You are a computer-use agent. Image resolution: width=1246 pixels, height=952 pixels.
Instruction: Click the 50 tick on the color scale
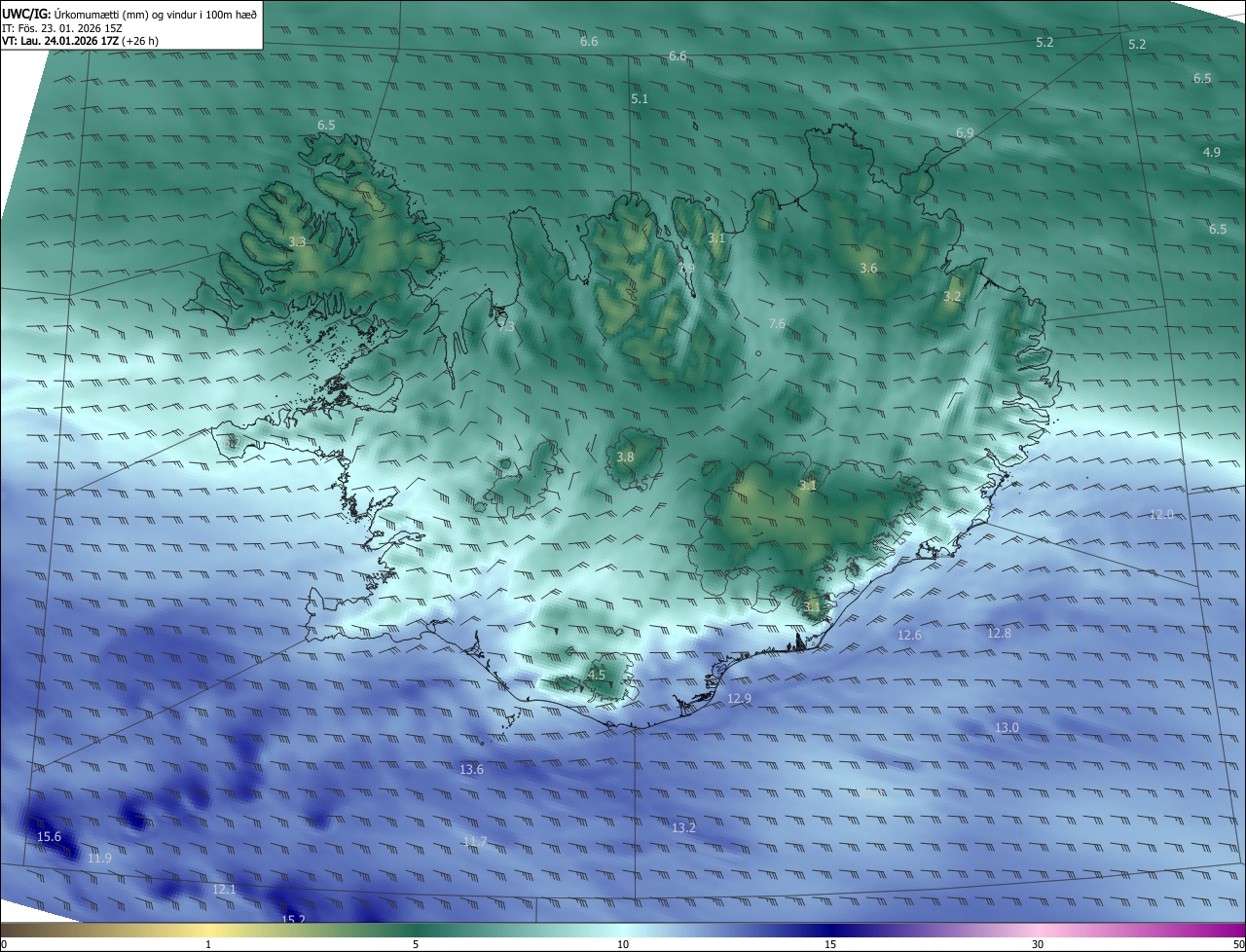[x=1238, y=944]
